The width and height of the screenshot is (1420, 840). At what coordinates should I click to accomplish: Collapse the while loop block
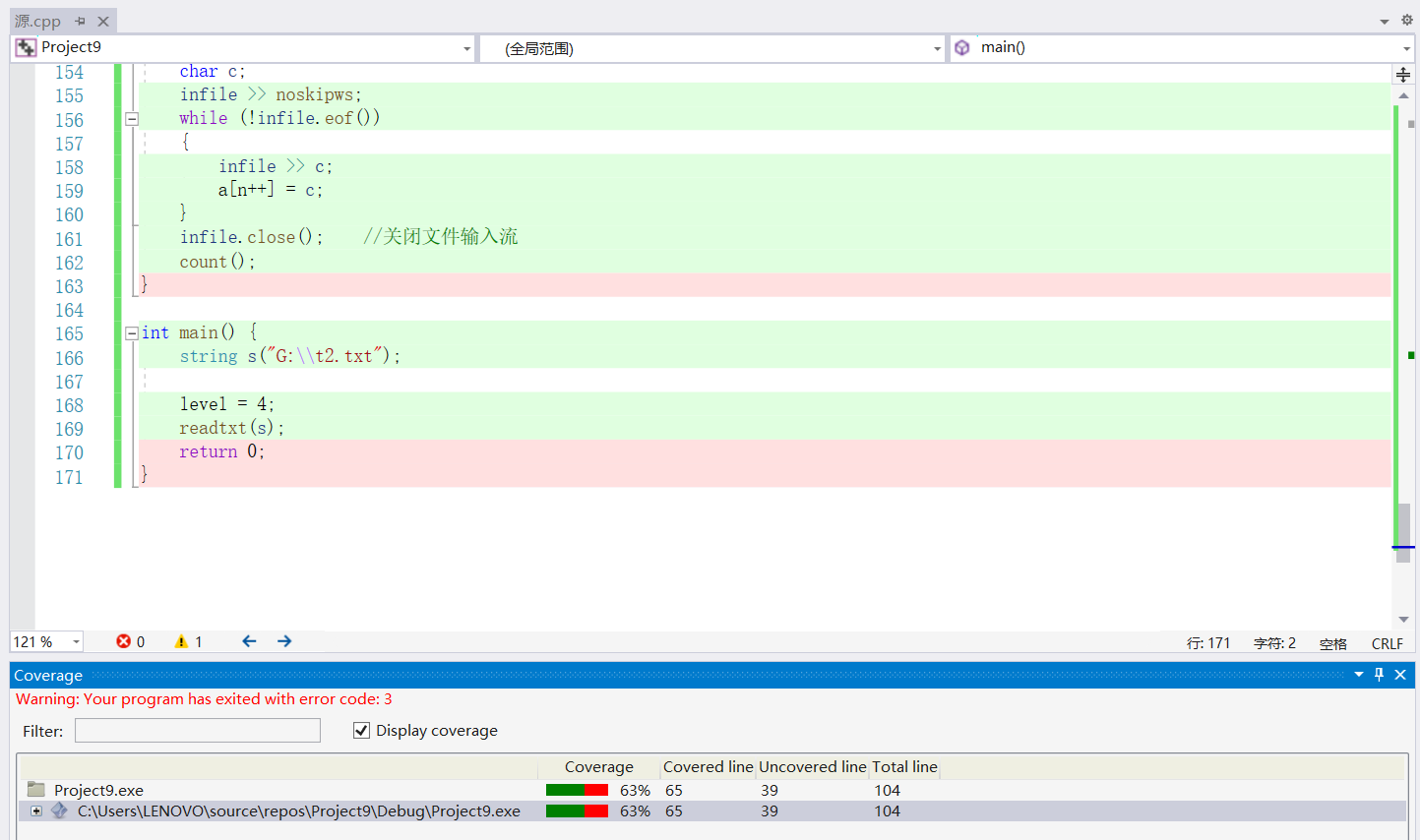click(x=132, y=119)
